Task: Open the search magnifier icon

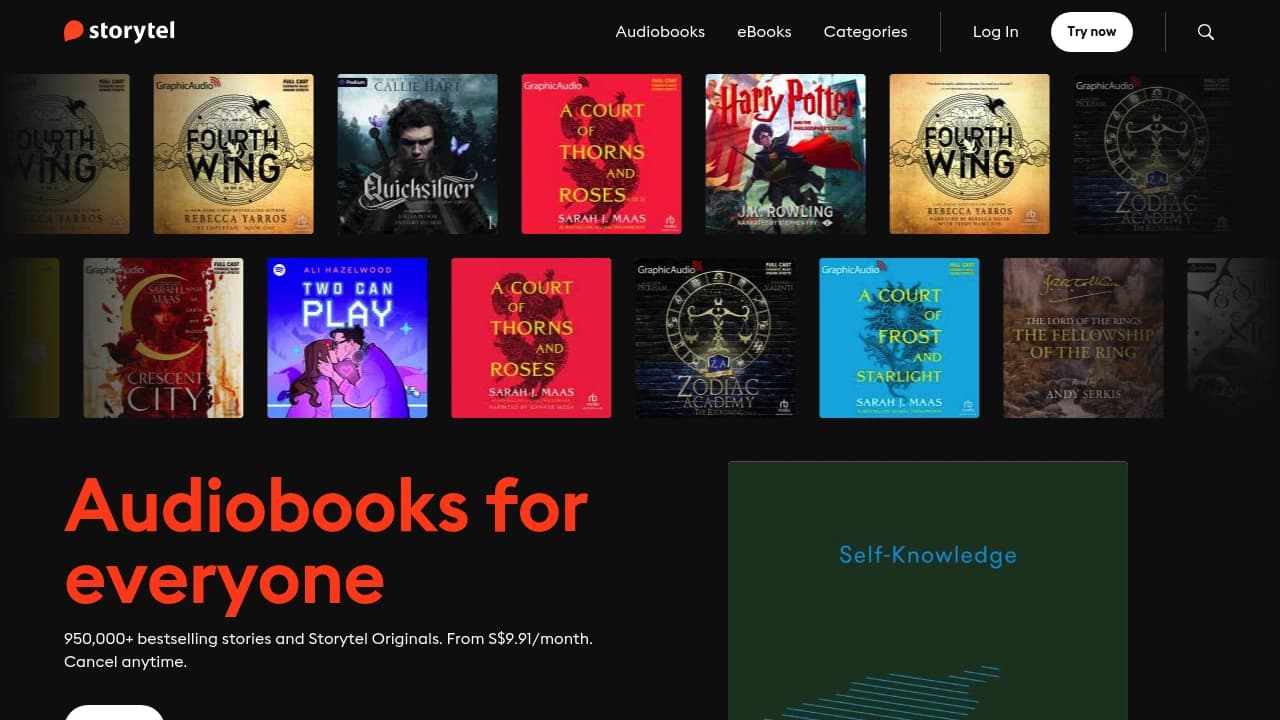Action: tap(1206, 32)
